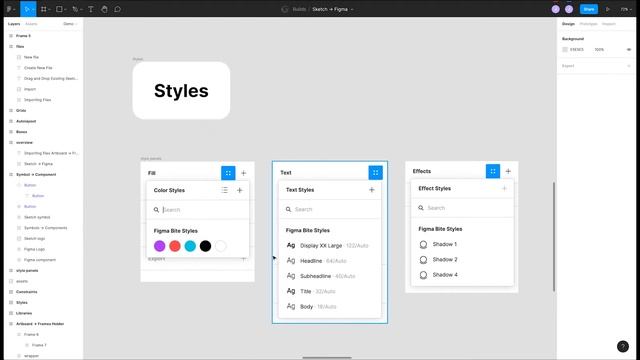
Task: Click the Background color swatch
Action: (565, 50)
